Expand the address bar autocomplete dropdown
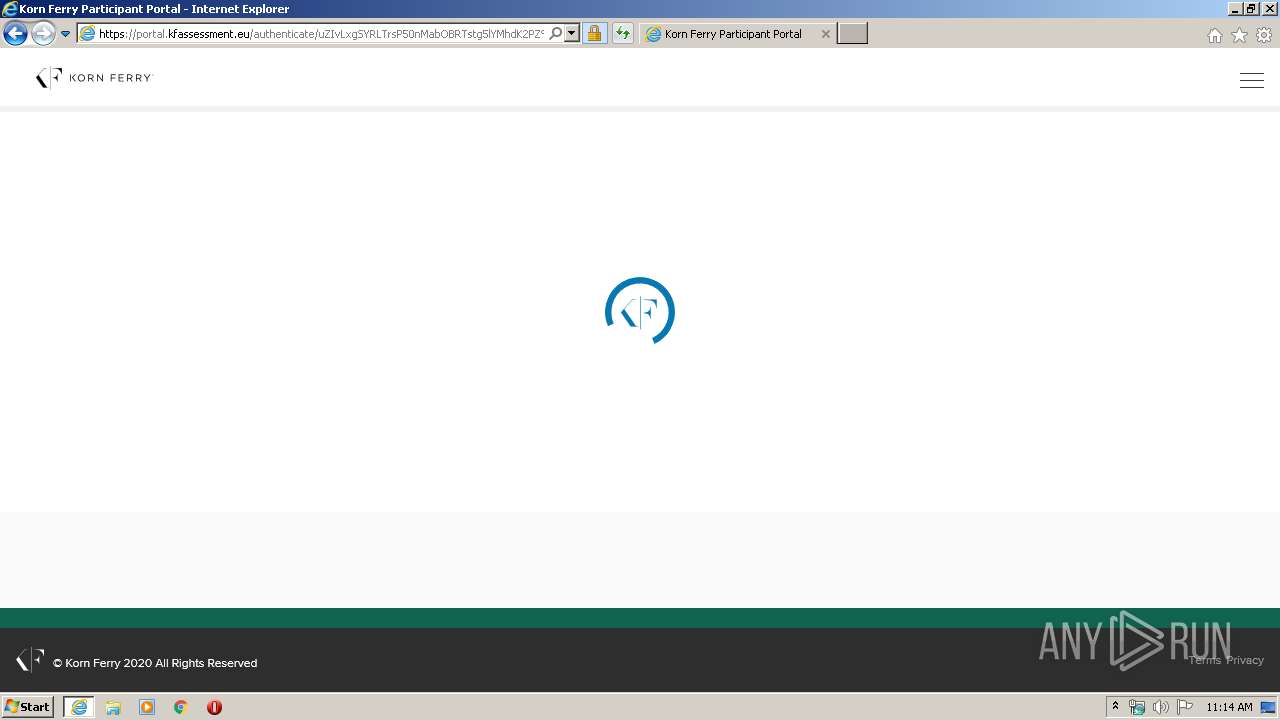 (x=572, y=34)
